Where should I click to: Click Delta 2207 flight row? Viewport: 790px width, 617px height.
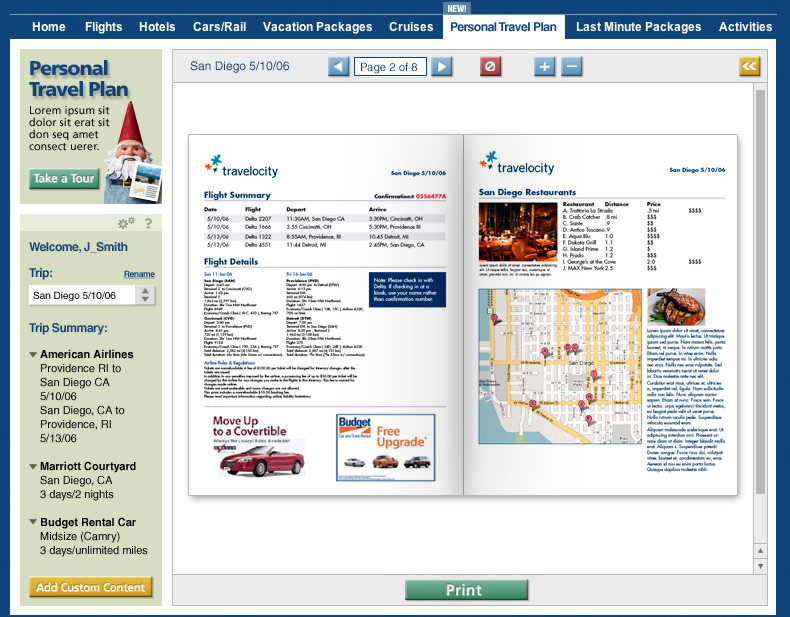pyautogui.click(x=324, y=219)
